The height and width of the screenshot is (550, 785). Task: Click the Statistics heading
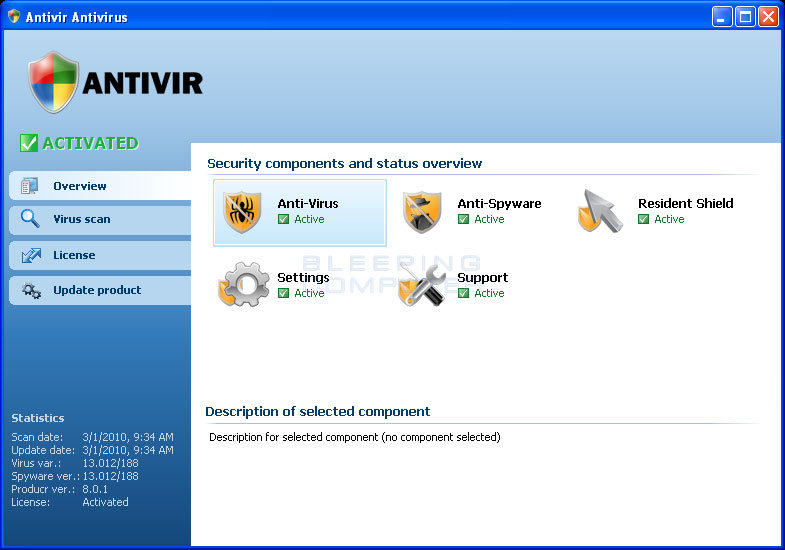click(x=38, y=418)
